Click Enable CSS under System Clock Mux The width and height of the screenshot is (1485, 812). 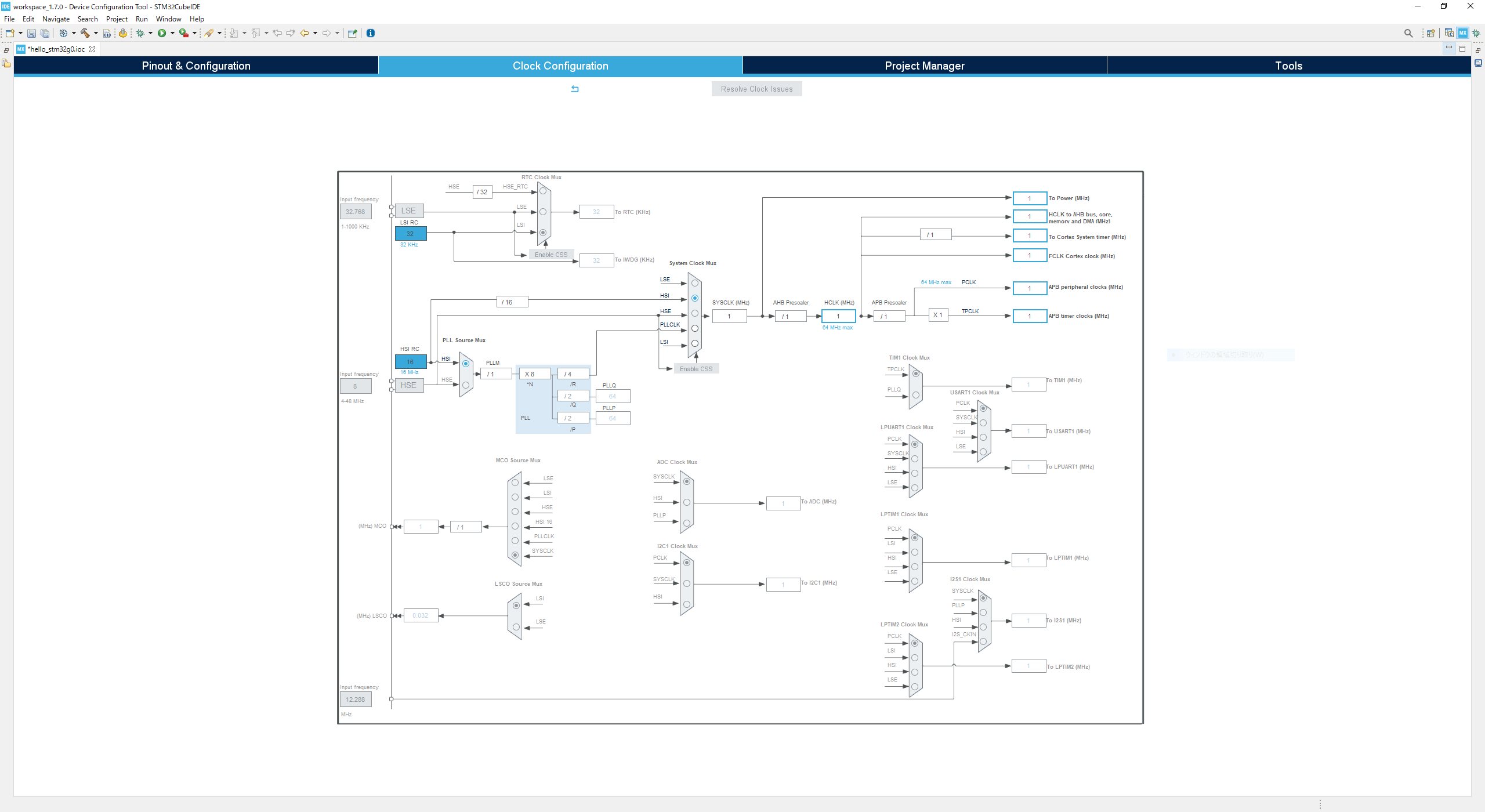click(x=696, y=369)
